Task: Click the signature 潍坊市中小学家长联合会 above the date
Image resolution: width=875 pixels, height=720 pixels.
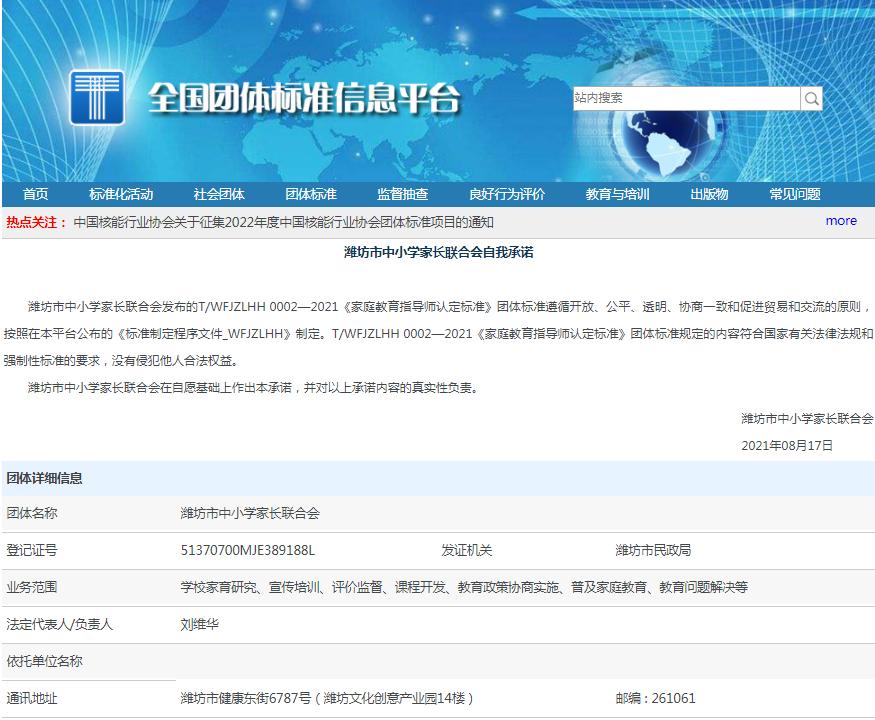Action: point(807,419)
